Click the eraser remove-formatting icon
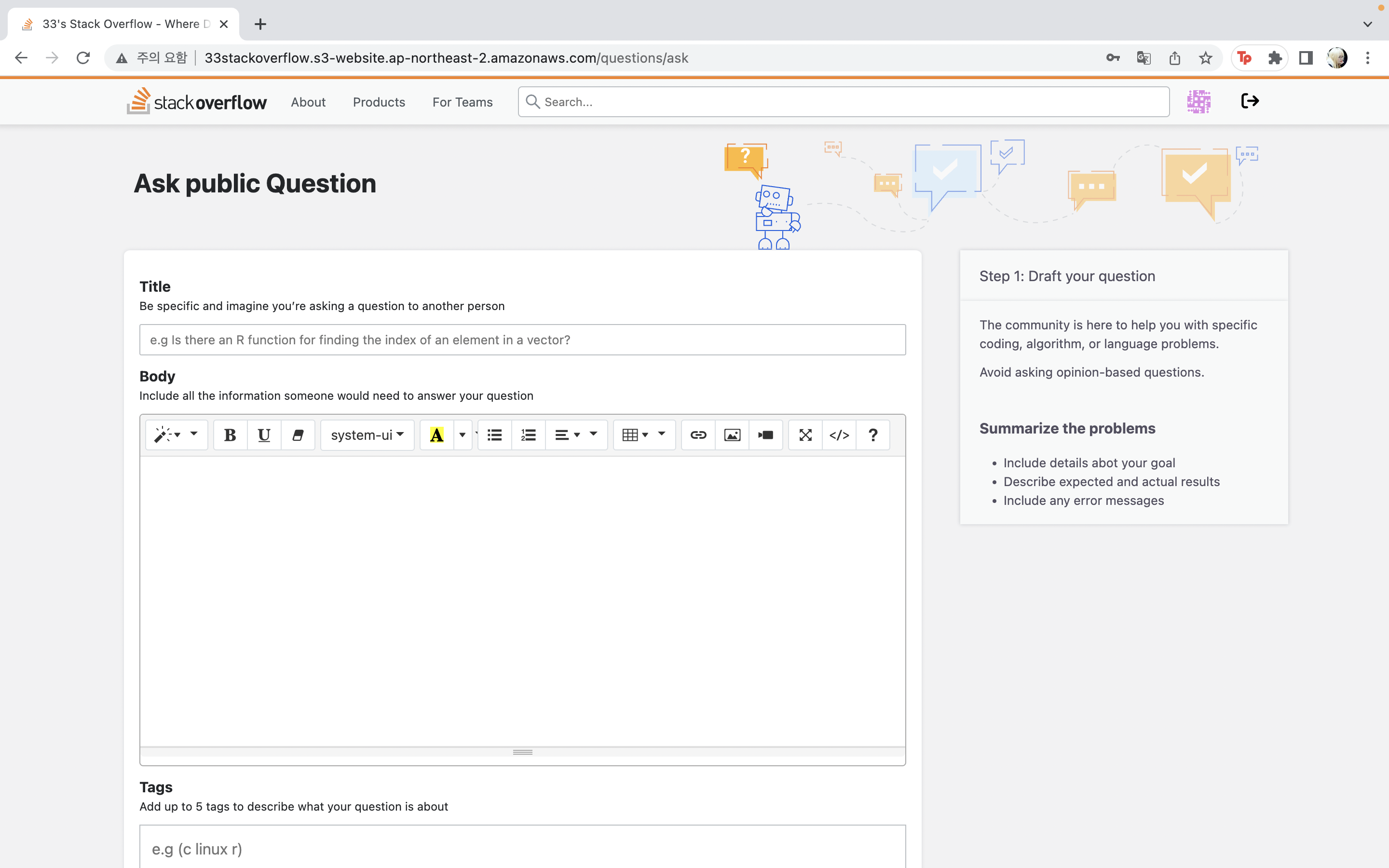Image resolution: width=1389 pixels, height=868 pixels. 297,435
